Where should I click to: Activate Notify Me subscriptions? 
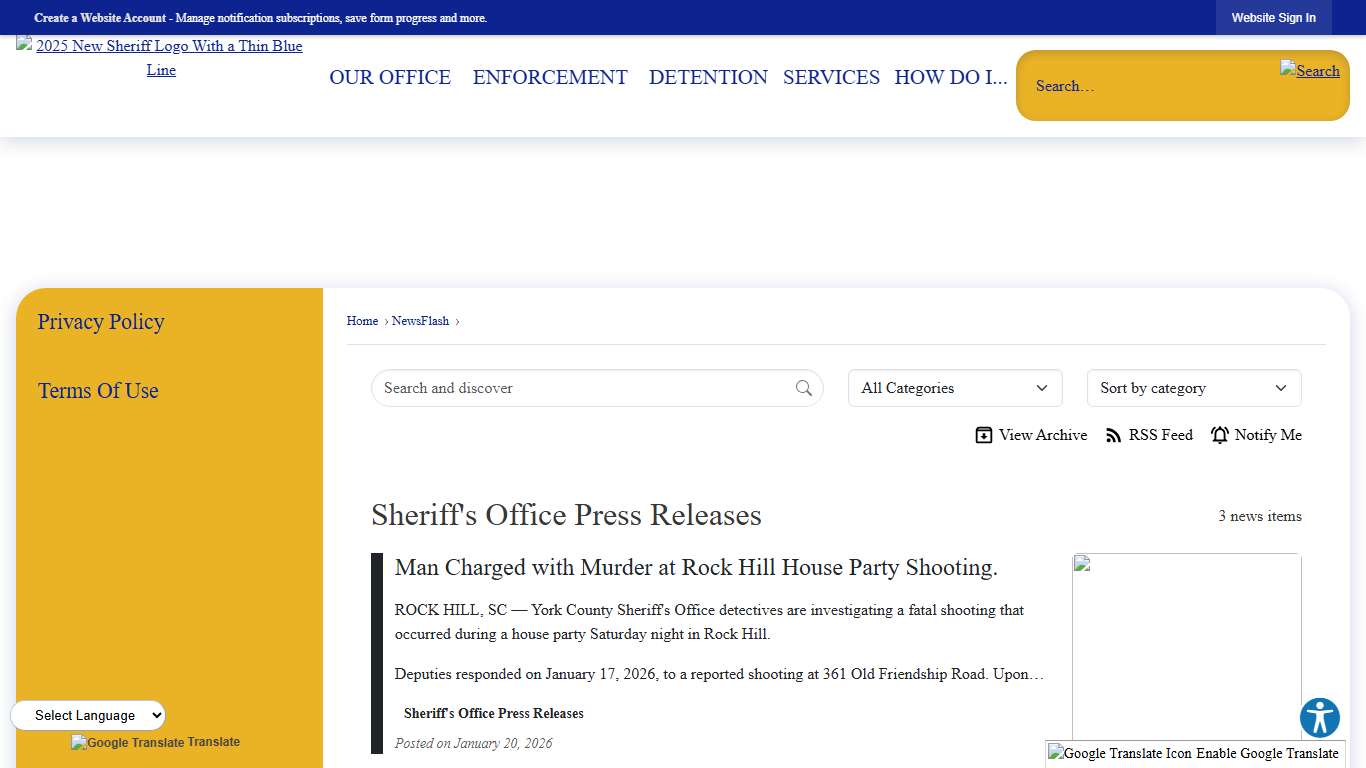(1268, 435)
